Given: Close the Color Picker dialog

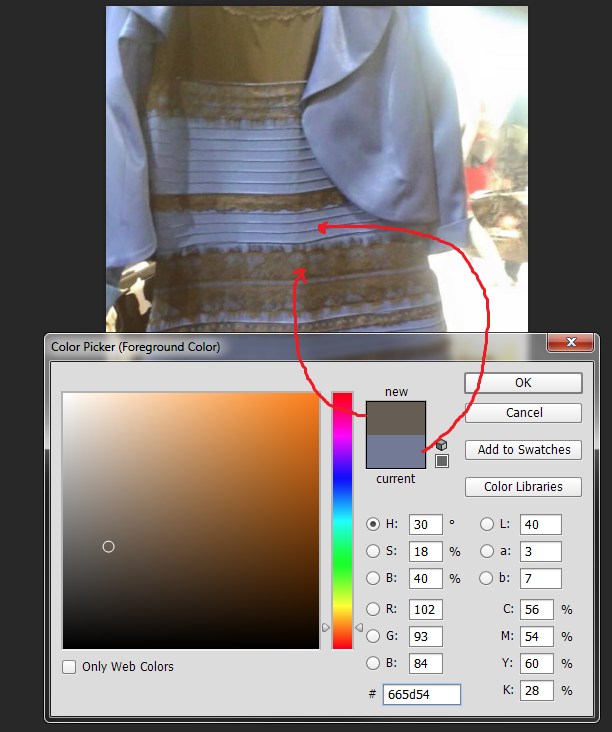Looking at the screenshot, I should click(x=570, y=342).
